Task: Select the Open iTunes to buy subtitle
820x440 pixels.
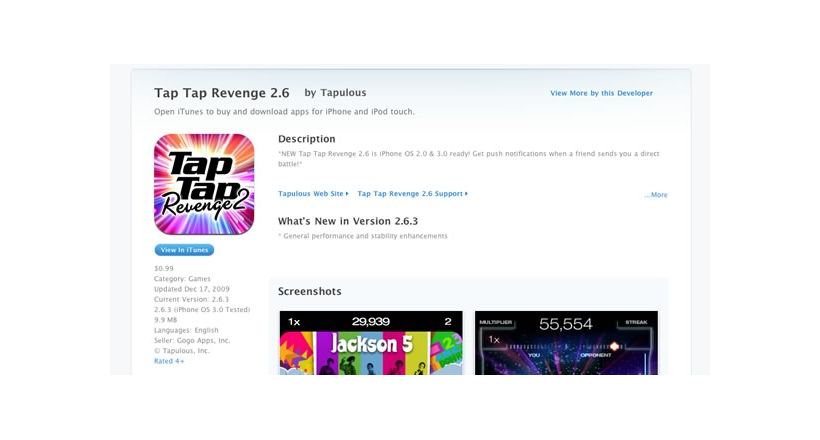Action: click(284, 111)
